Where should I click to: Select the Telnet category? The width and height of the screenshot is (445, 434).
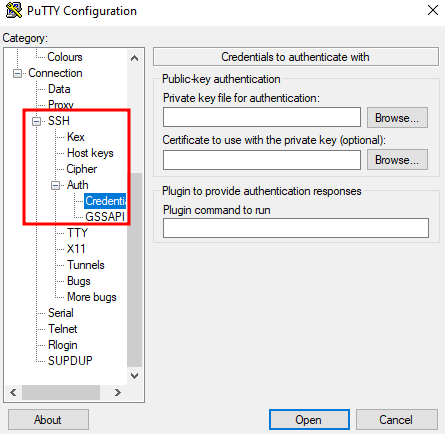[63, 329]
